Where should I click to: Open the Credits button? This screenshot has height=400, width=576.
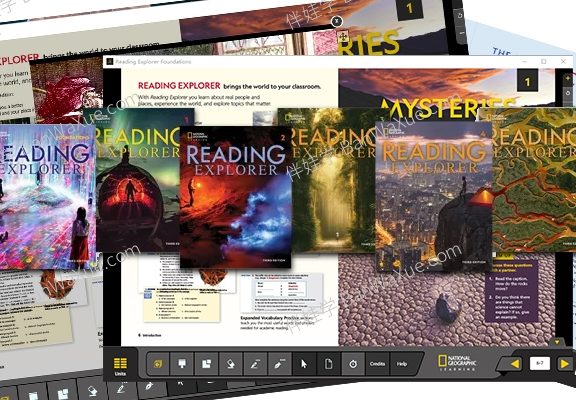coord(377,364)
